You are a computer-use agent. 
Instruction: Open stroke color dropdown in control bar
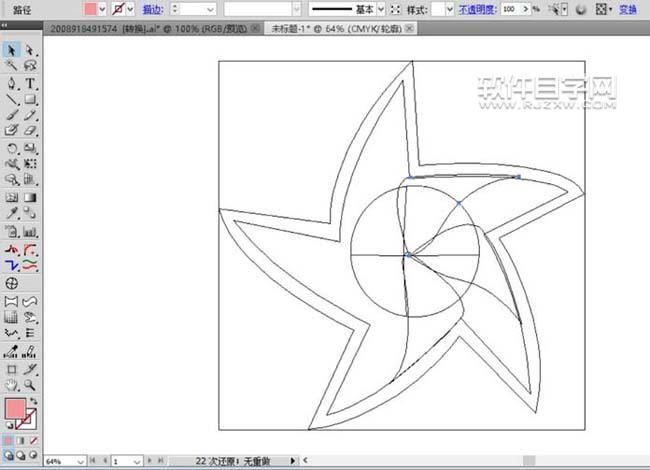pyautogui.click(x=131, y=9)
